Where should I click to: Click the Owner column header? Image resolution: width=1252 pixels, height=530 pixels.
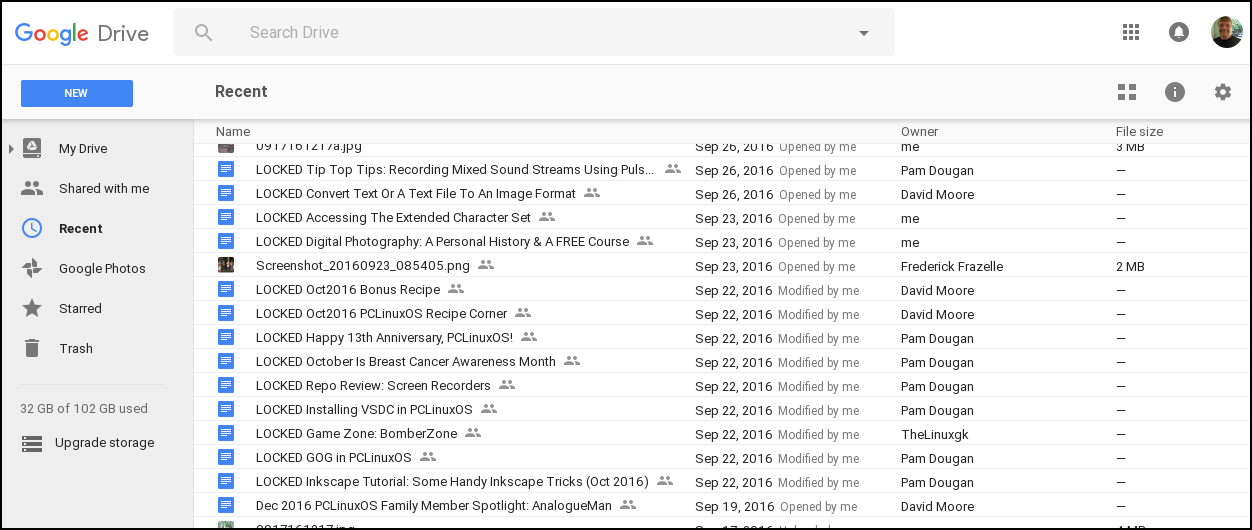pyautogui.click(x=920, y=132)
